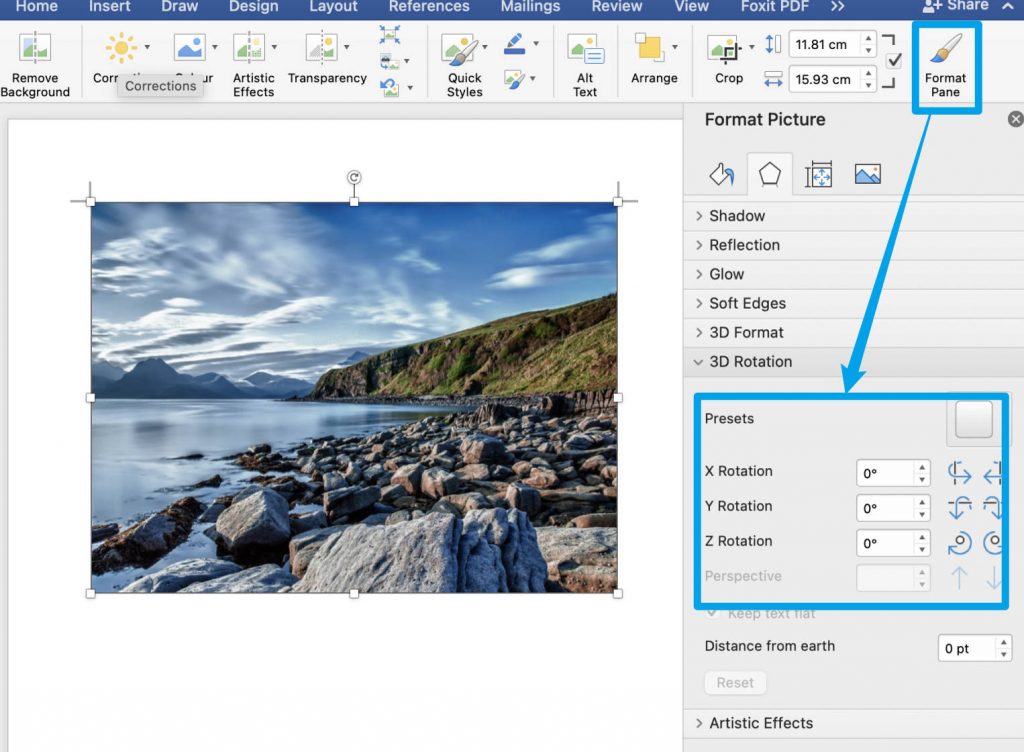Expand the Soft Edges section
1024x752 pixels.
point(747,303)
